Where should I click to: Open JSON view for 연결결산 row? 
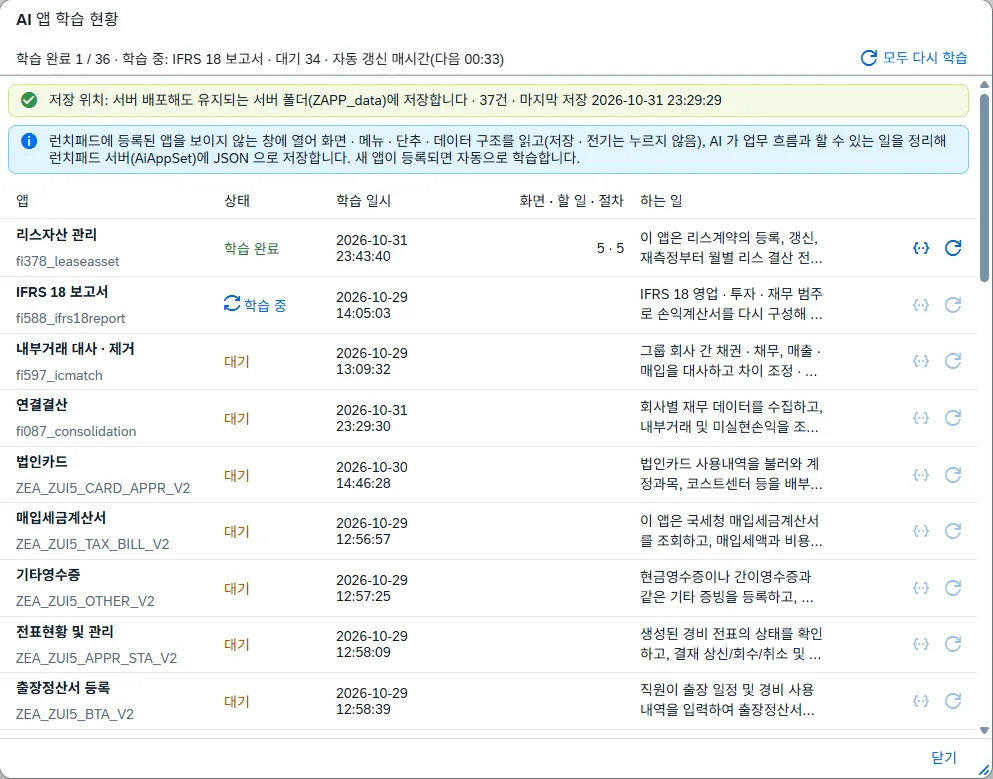pos(921,418)
